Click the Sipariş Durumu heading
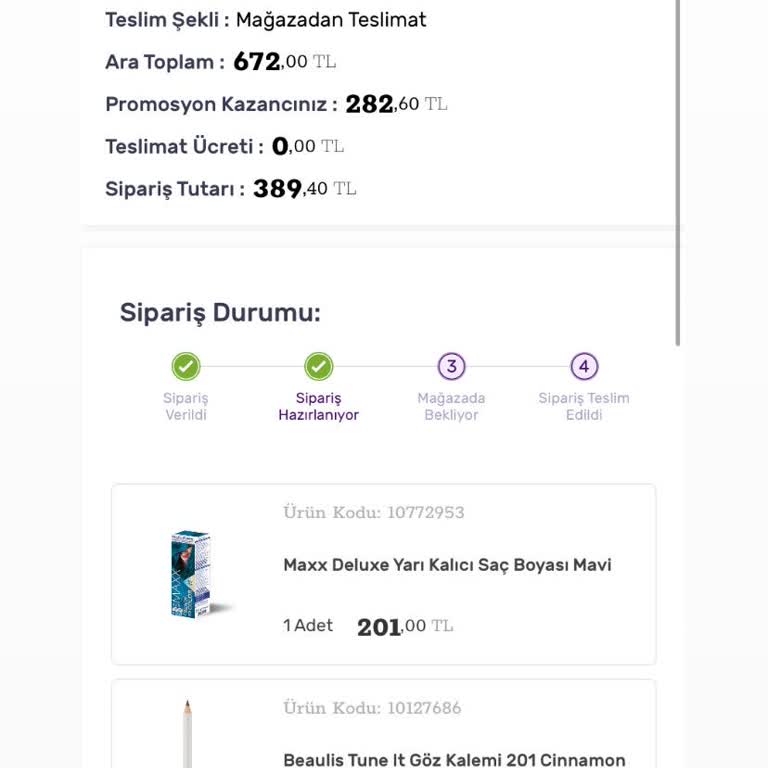Screen dimensions: 768x768 220,313
